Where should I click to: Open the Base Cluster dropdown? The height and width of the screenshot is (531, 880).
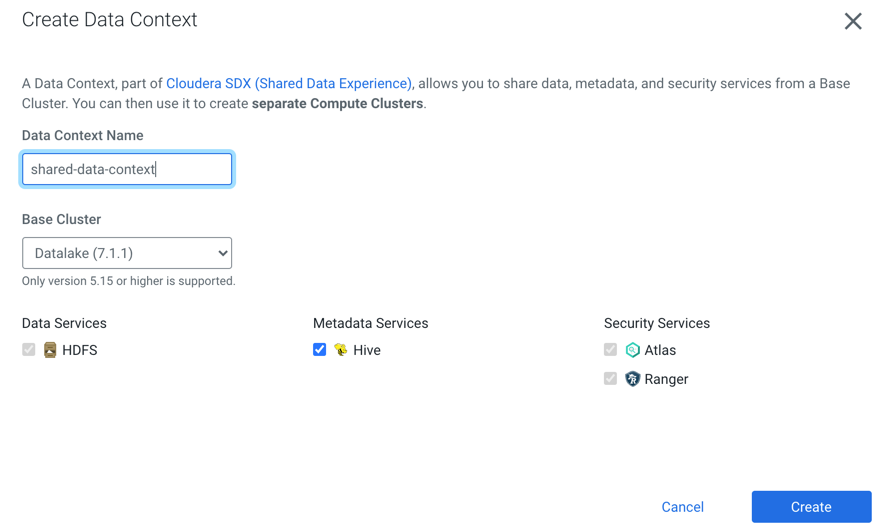point(127,253)
